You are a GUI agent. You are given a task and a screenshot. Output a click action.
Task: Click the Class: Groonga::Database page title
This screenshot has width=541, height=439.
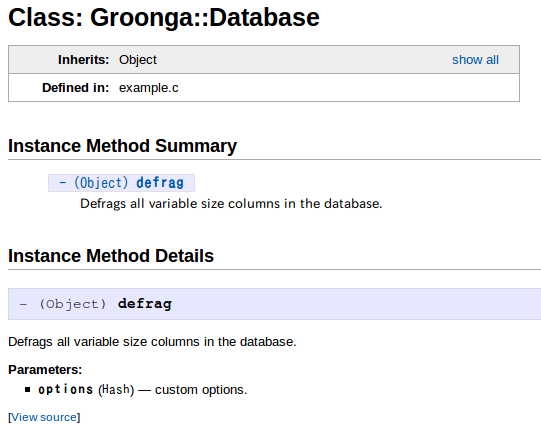[164, 17]
